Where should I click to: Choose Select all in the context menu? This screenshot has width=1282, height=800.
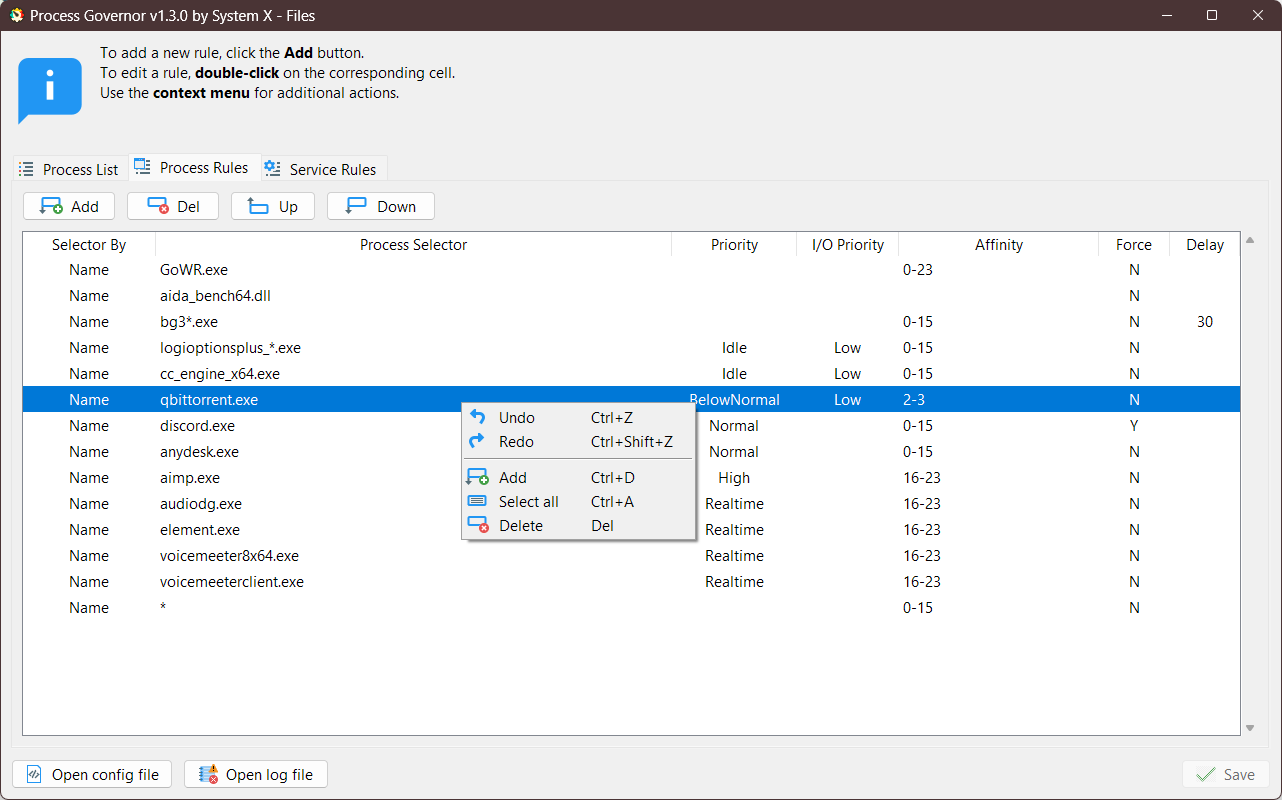578,502
